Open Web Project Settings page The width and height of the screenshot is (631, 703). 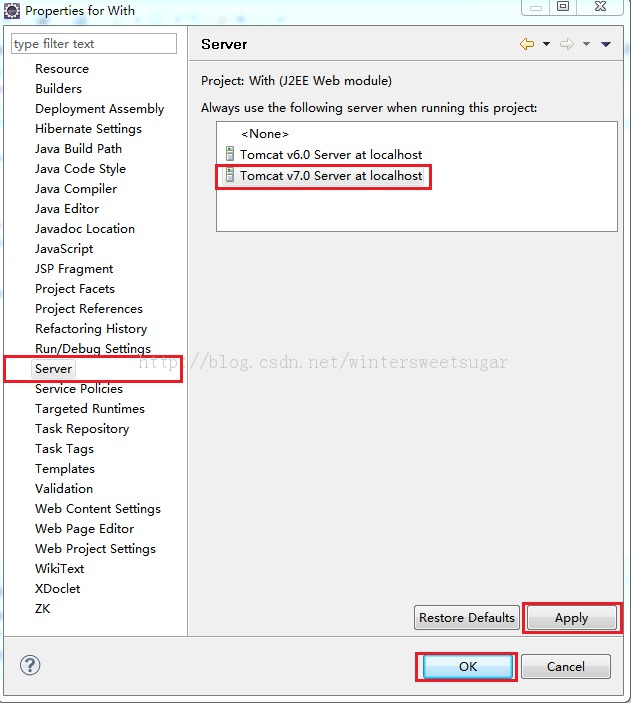coord(95,548)
